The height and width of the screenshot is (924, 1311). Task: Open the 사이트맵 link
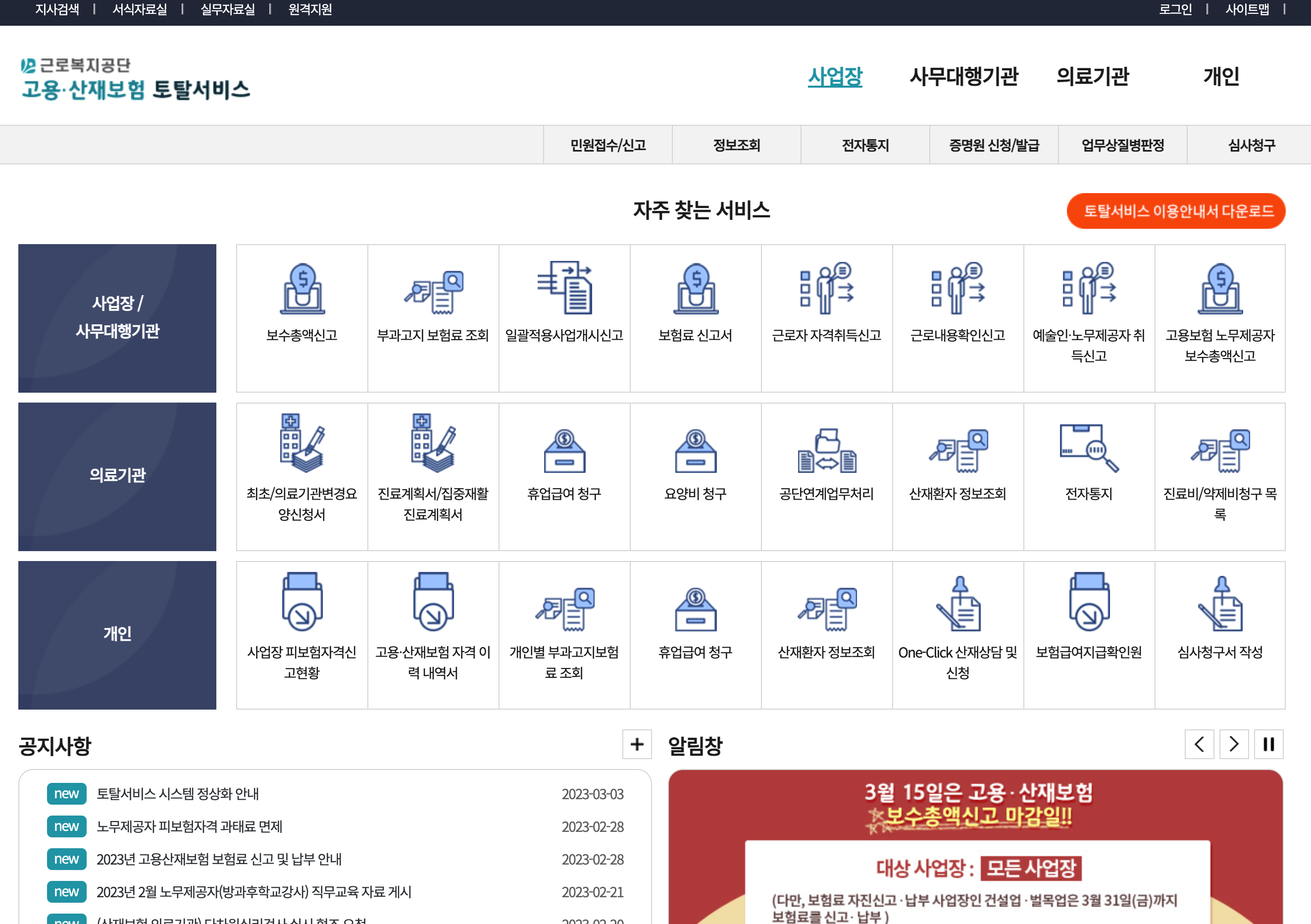(1248, 9)
